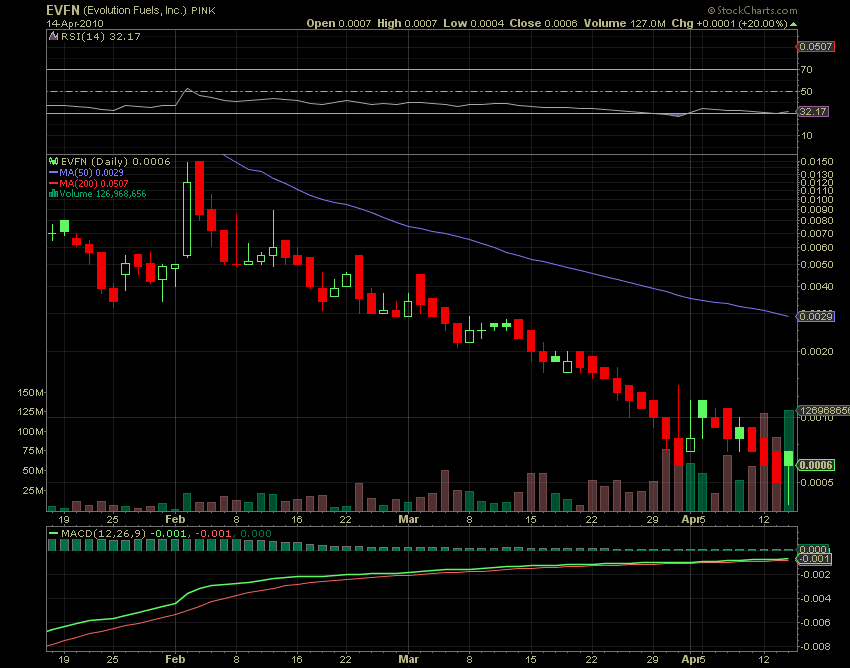Click the green 0.0006 last-price tag on the price axis

[x=816, y=465]
